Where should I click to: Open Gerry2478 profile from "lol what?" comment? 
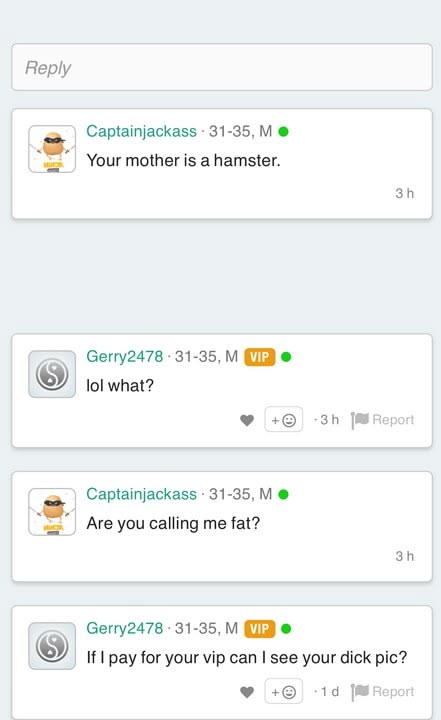coord(124,356)
